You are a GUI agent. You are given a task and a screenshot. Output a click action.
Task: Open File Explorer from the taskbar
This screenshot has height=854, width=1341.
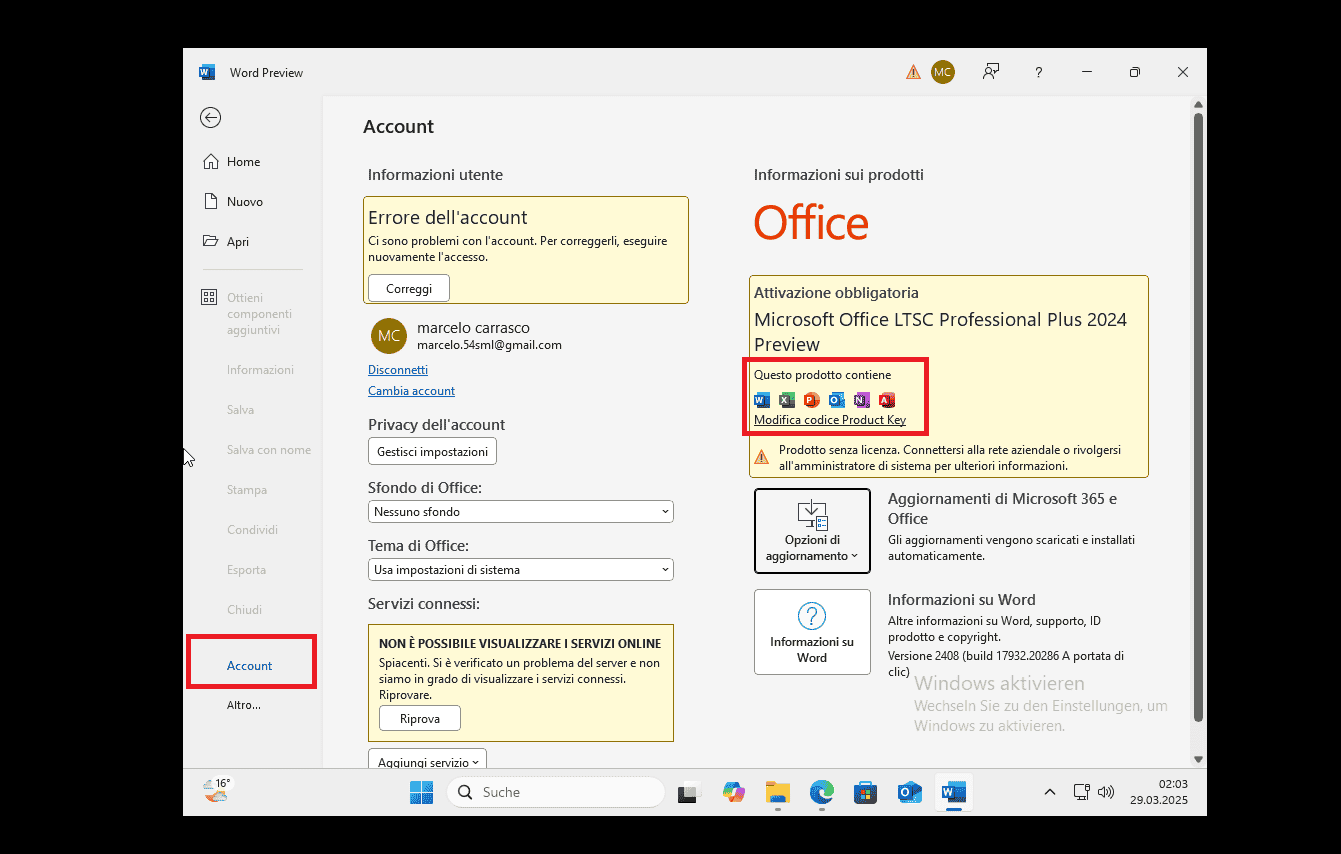[778, 792]
